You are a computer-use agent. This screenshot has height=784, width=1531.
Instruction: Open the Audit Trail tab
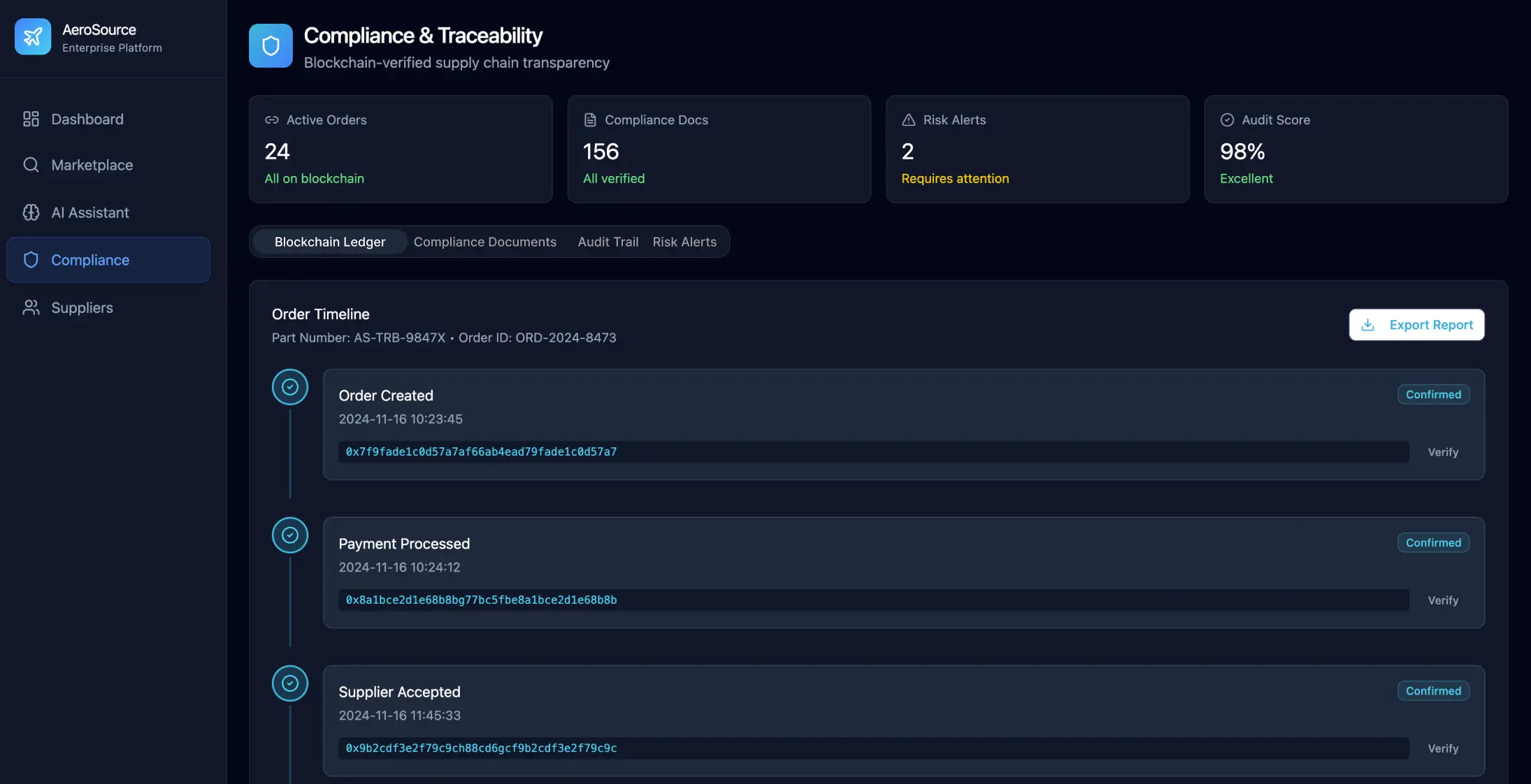click(608, 242)
